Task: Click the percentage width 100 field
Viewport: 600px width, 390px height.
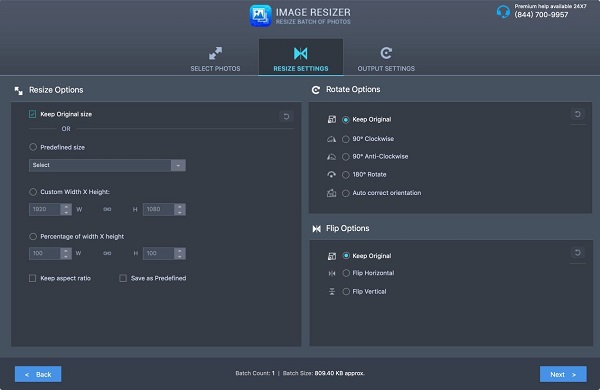Action: point(45,253)
